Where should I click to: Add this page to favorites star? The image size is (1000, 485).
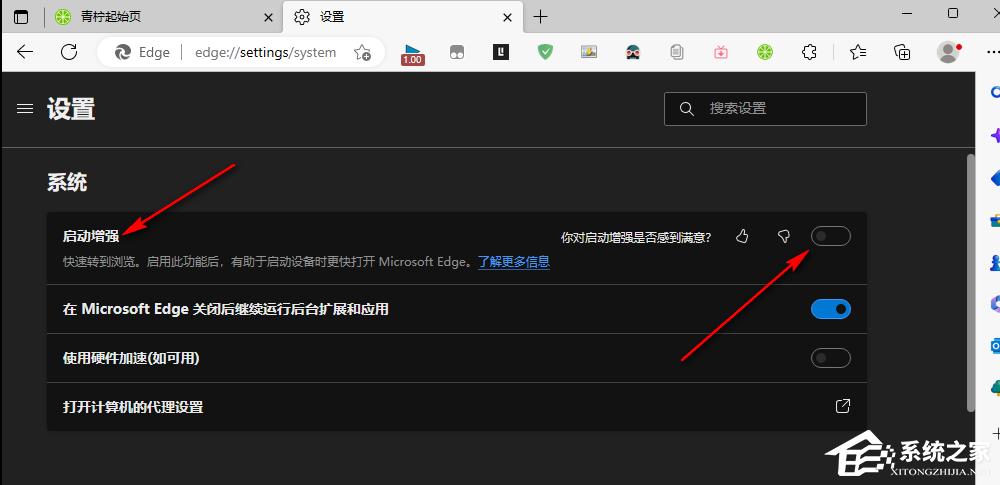point(362,52)
